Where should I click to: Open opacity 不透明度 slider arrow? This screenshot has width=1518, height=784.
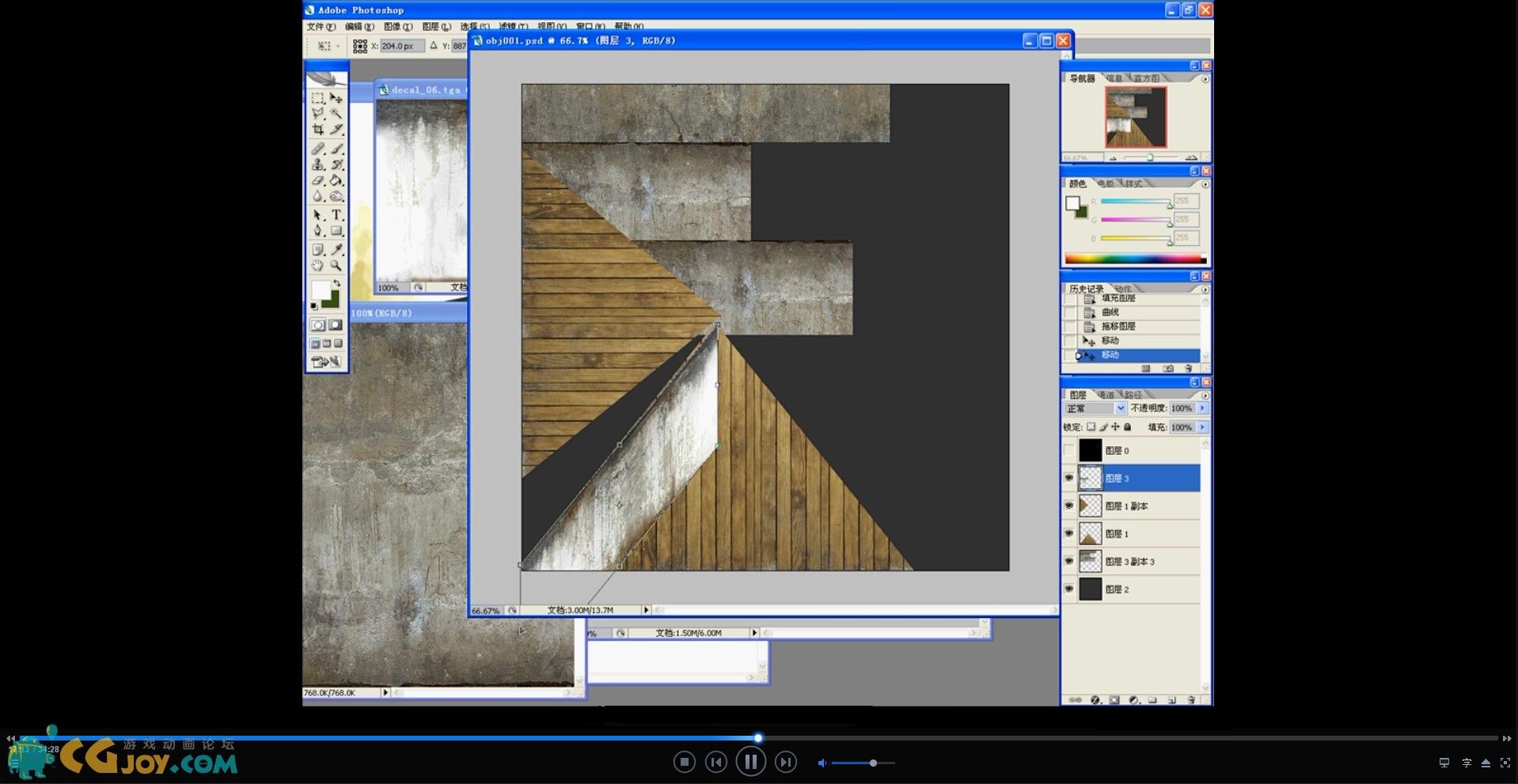1202,408
